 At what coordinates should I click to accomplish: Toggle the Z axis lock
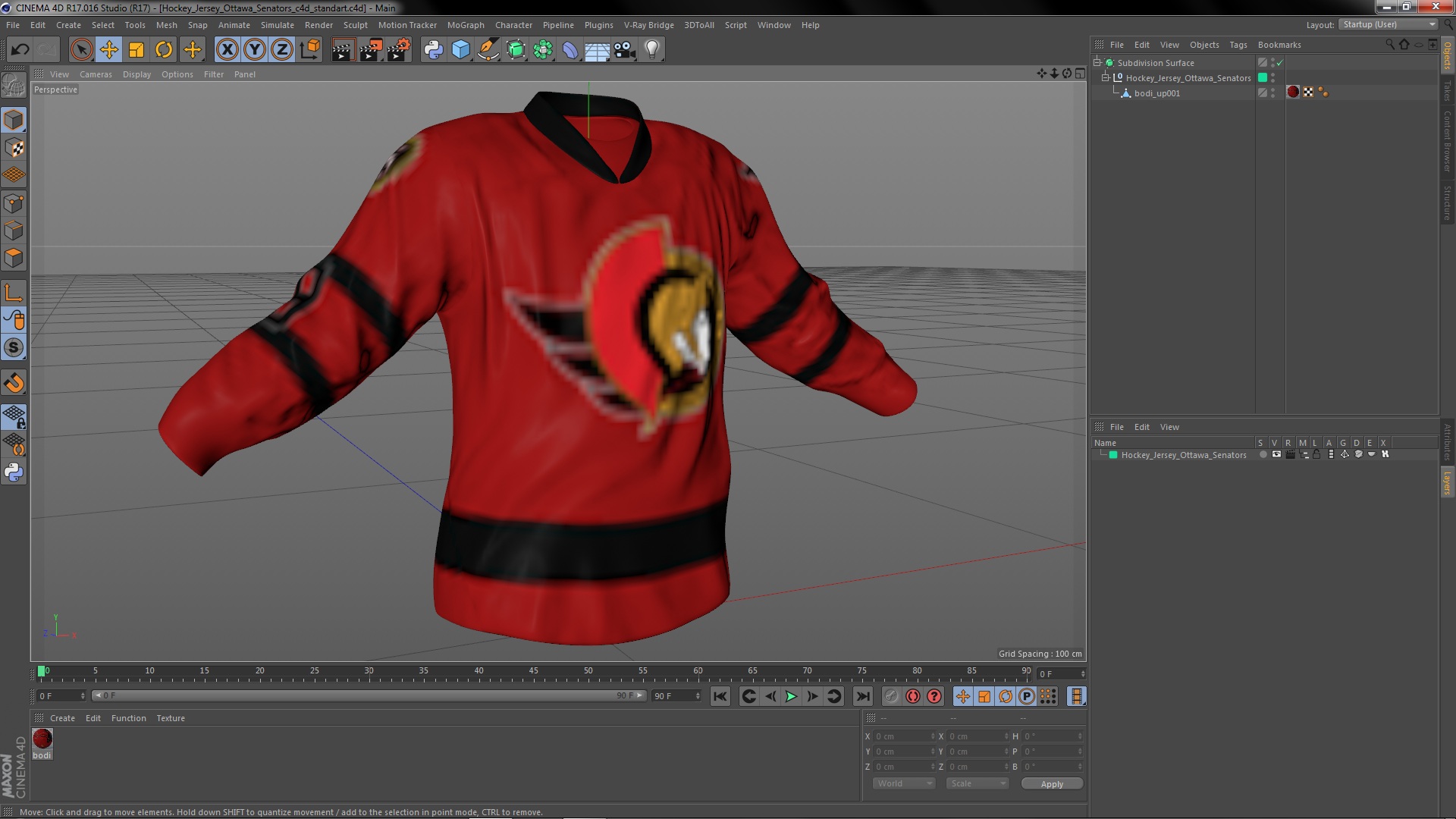282,50
